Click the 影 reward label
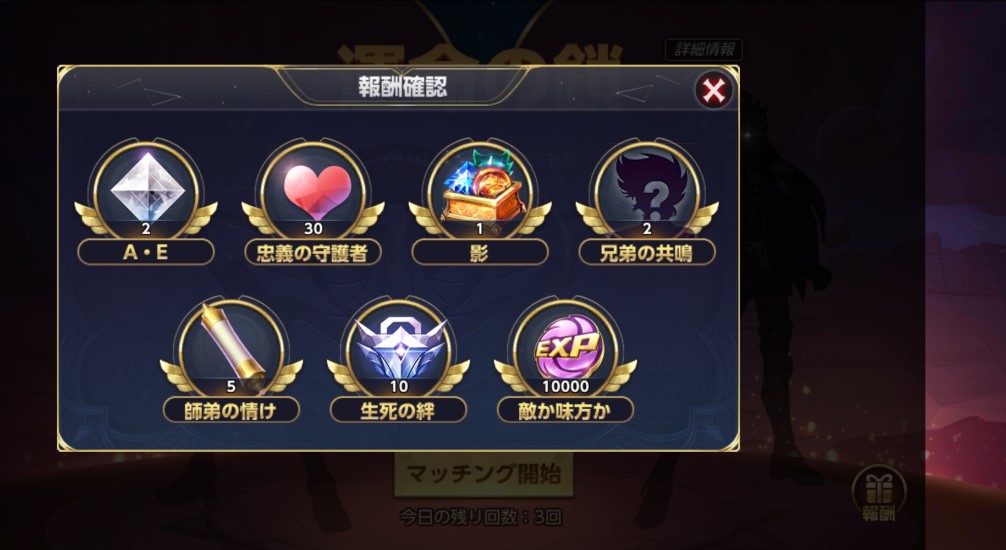The height and width of the screenshot is (550, 1006). [481, 252]
